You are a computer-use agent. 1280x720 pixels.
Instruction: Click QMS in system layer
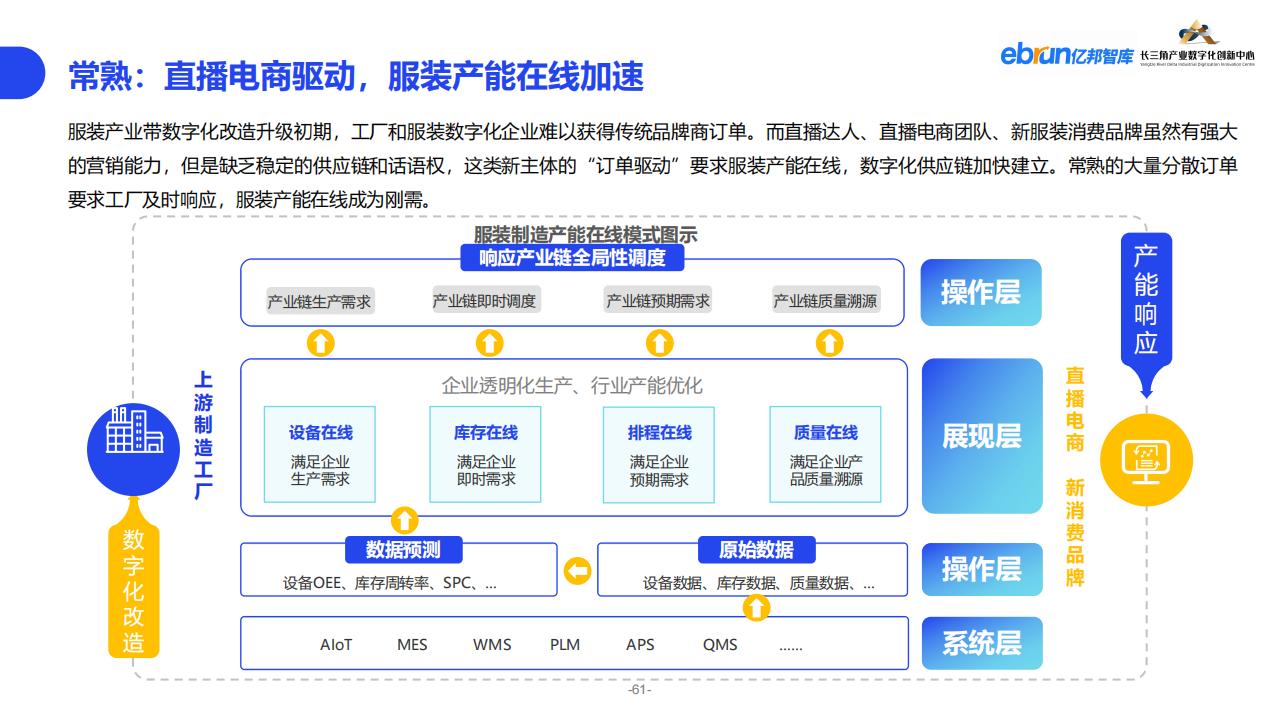click(720, 645)
